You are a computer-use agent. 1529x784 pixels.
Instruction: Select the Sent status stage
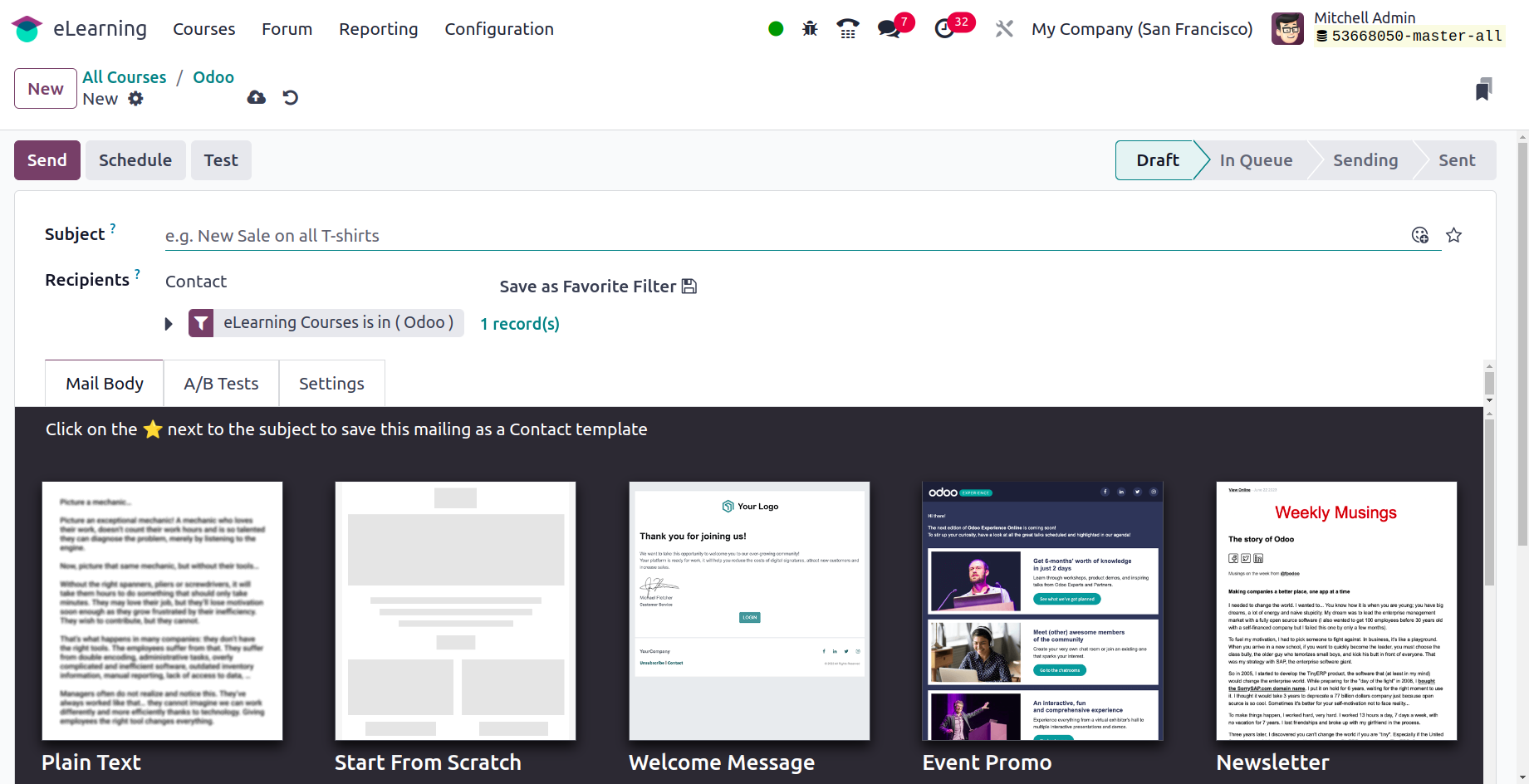tap(1457, 160)
